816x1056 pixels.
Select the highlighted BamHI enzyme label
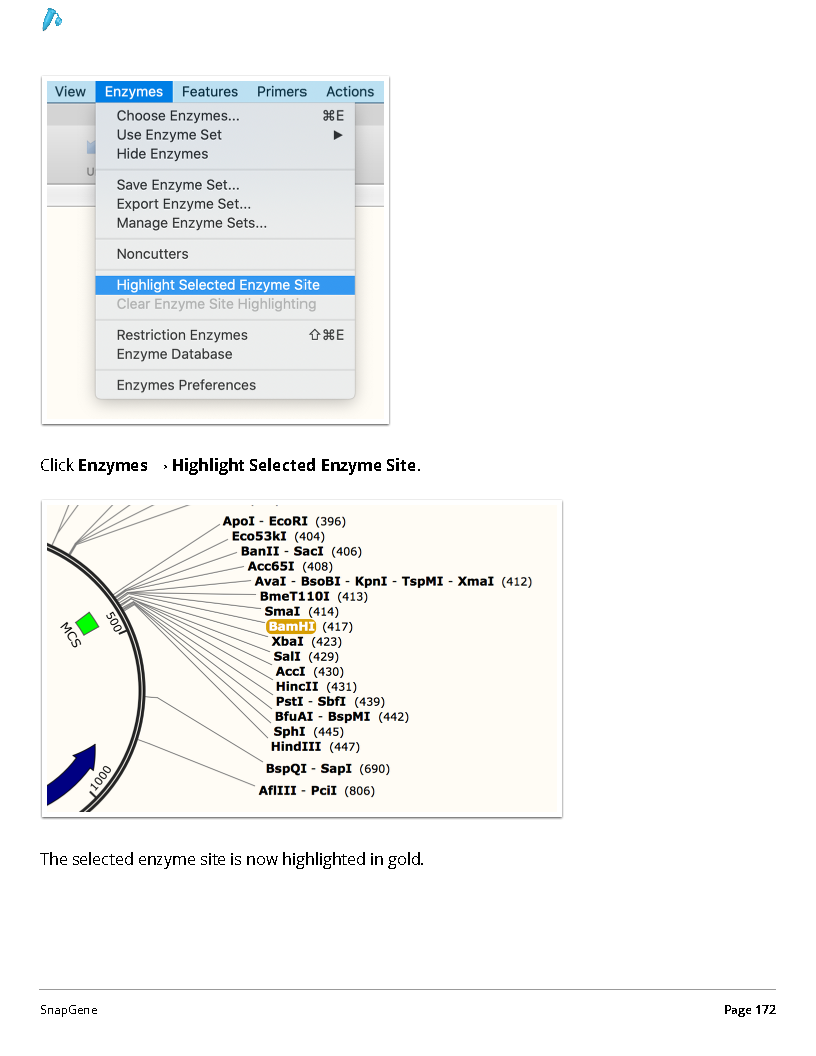pyautogui.click(x=291, y=626)
